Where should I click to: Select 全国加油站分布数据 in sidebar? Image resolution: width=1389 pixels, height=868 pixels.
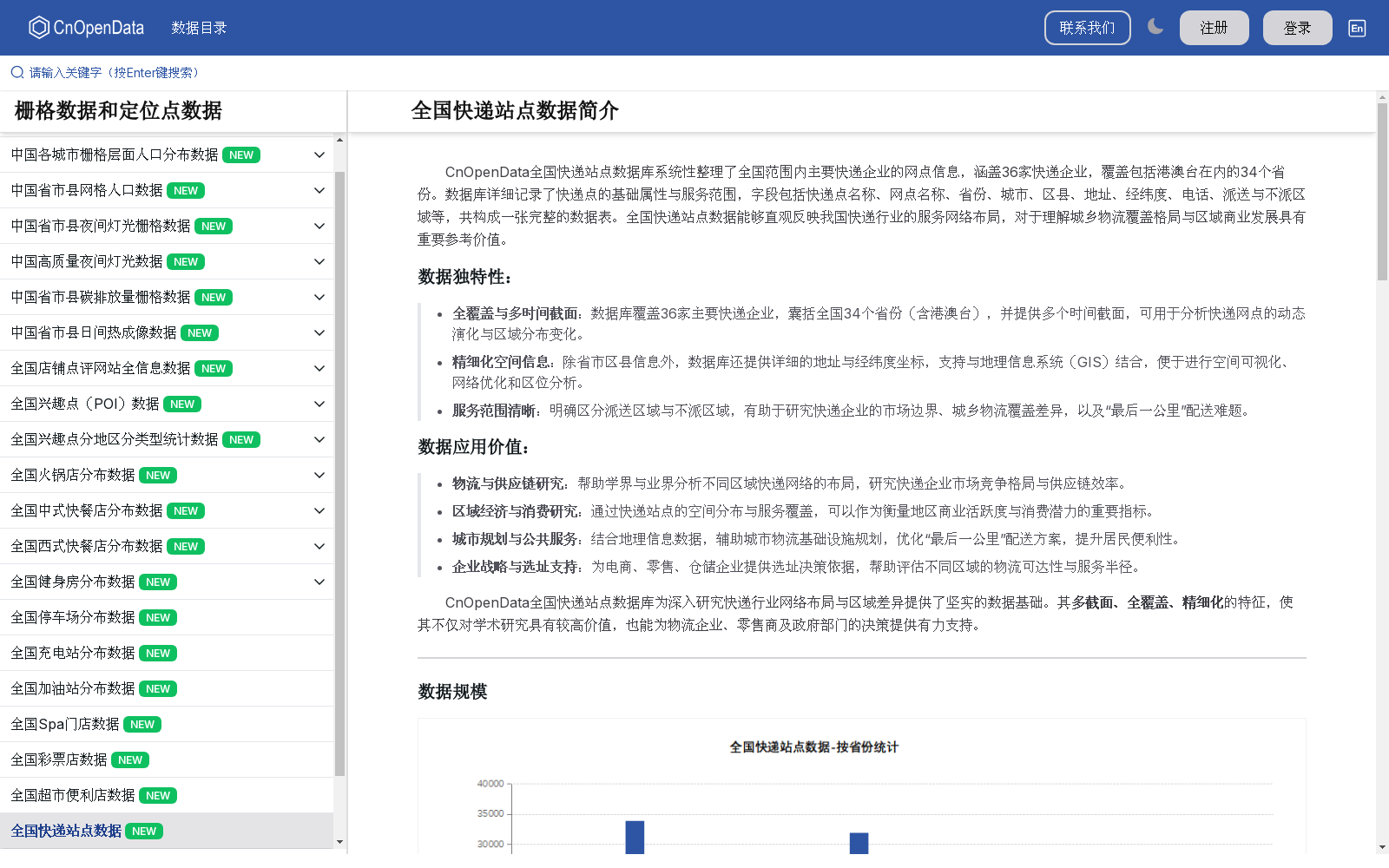click(167, 688)
